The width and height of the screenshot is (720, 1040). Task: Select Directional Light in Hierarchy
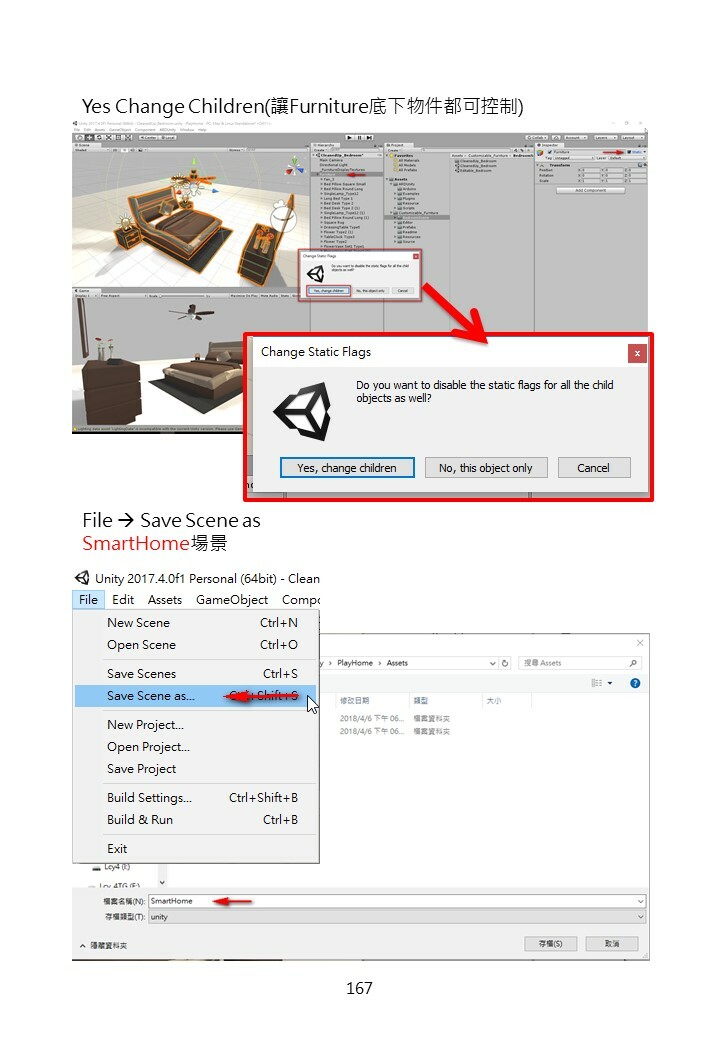(x=335, y=165)
